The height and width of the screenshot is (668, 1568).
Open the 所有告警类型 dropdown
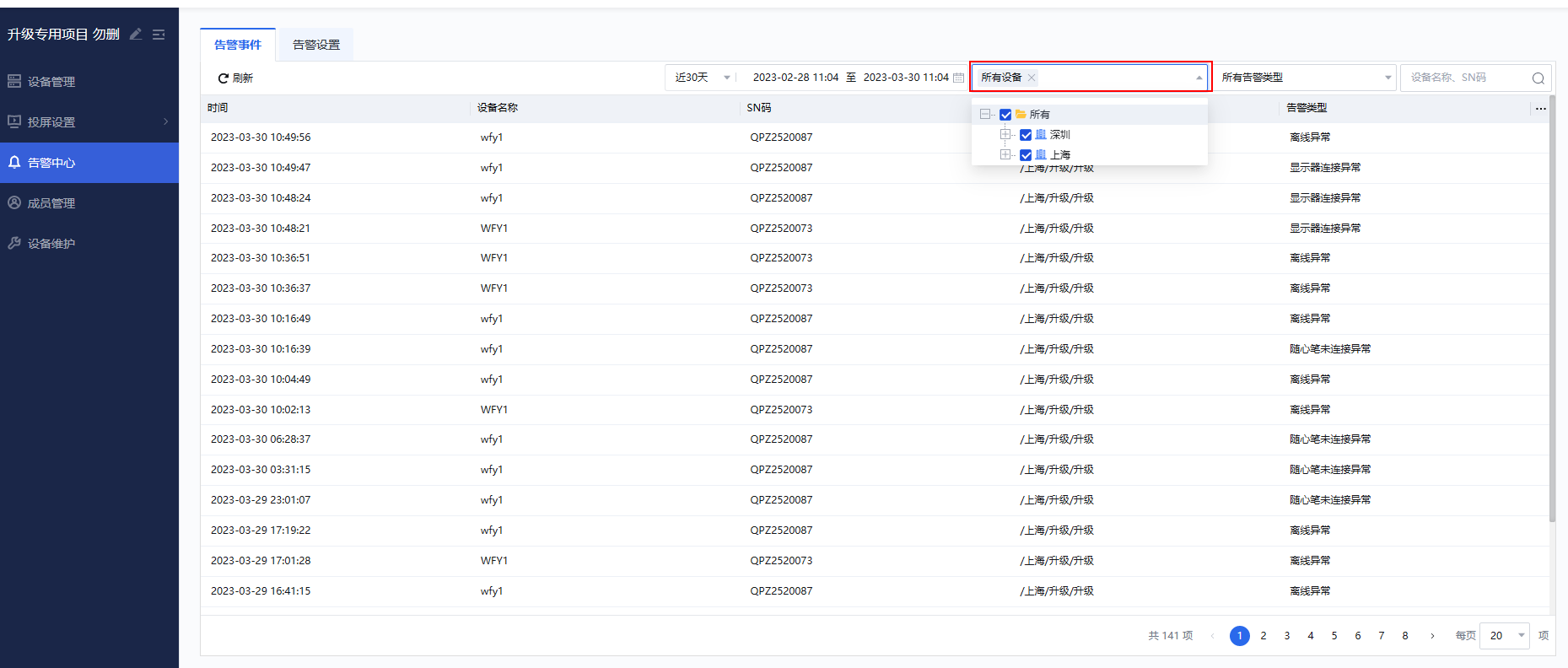click(x=1304, y=78)
